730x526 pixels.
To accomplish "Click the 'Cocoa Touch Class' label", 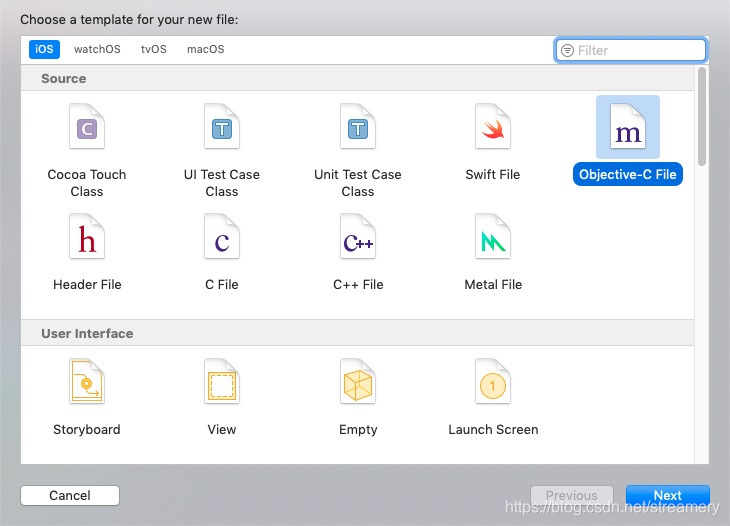I will coord(87,183).
